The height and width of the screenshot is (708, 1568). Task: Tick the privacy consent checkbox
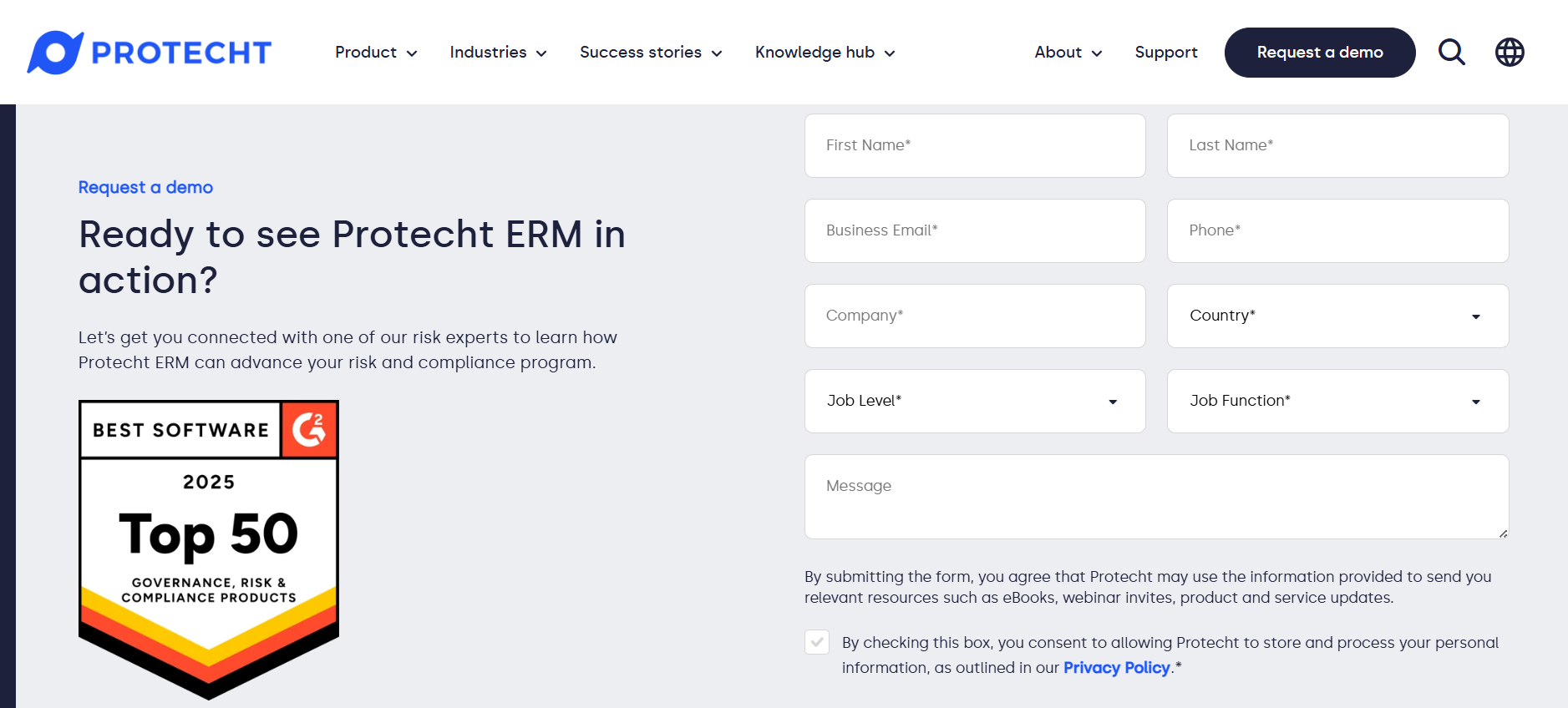[x=817, y=642]
